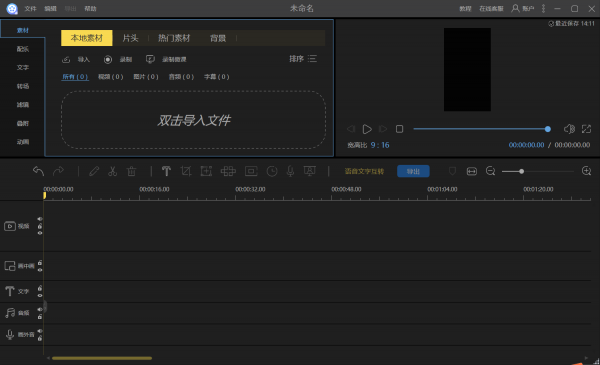Enter fullscreen preview mode
This screenshot has height=365, width=600.
point(586,129)
